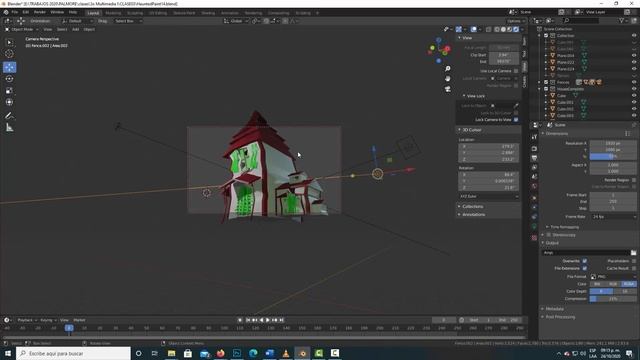Toggle the camera view icon
The height and width of the screenshot is (360, 640).
[x=448, y=89]
